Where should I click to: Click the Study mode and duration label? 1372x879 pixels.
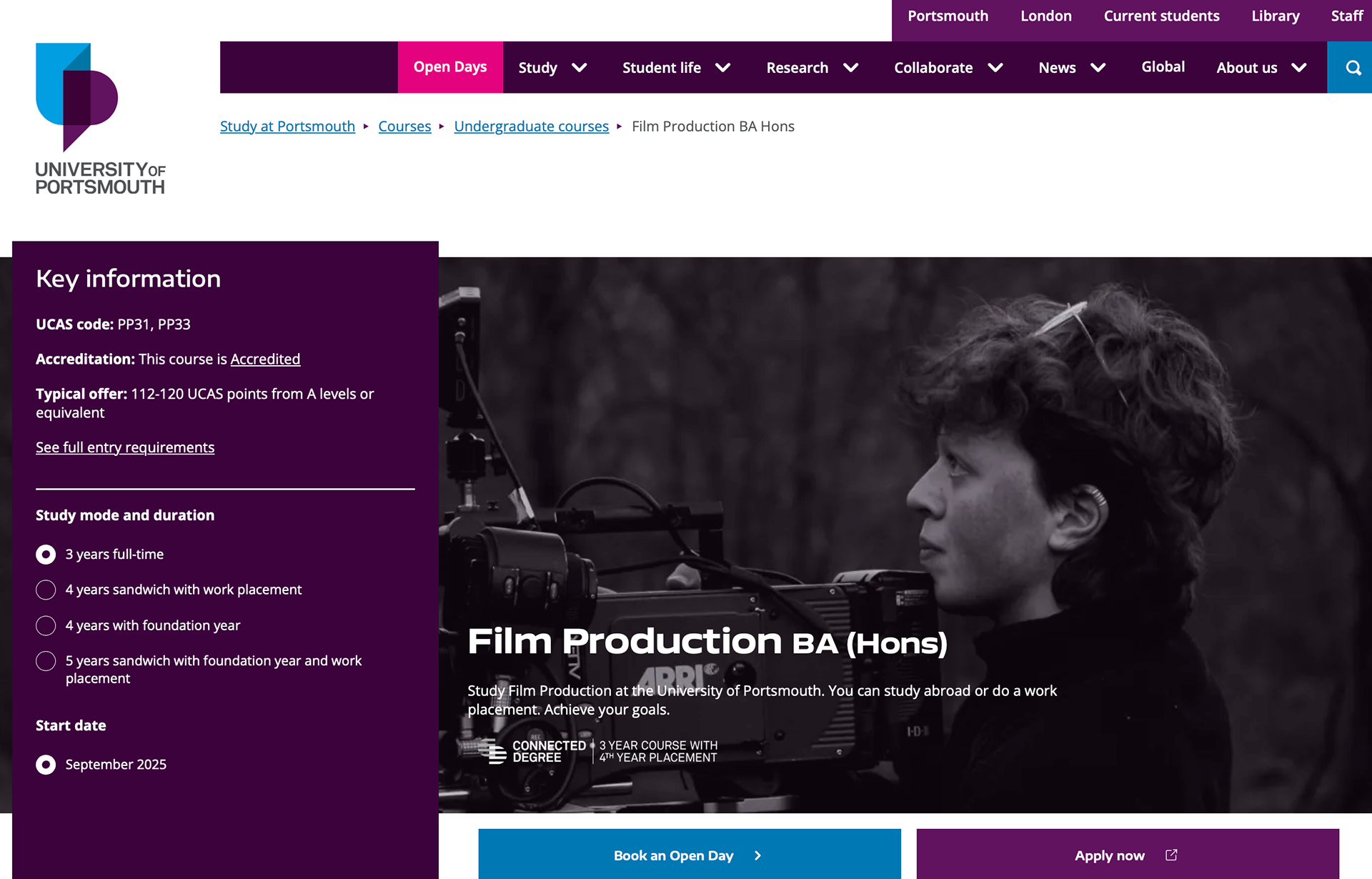click(125, 515)
